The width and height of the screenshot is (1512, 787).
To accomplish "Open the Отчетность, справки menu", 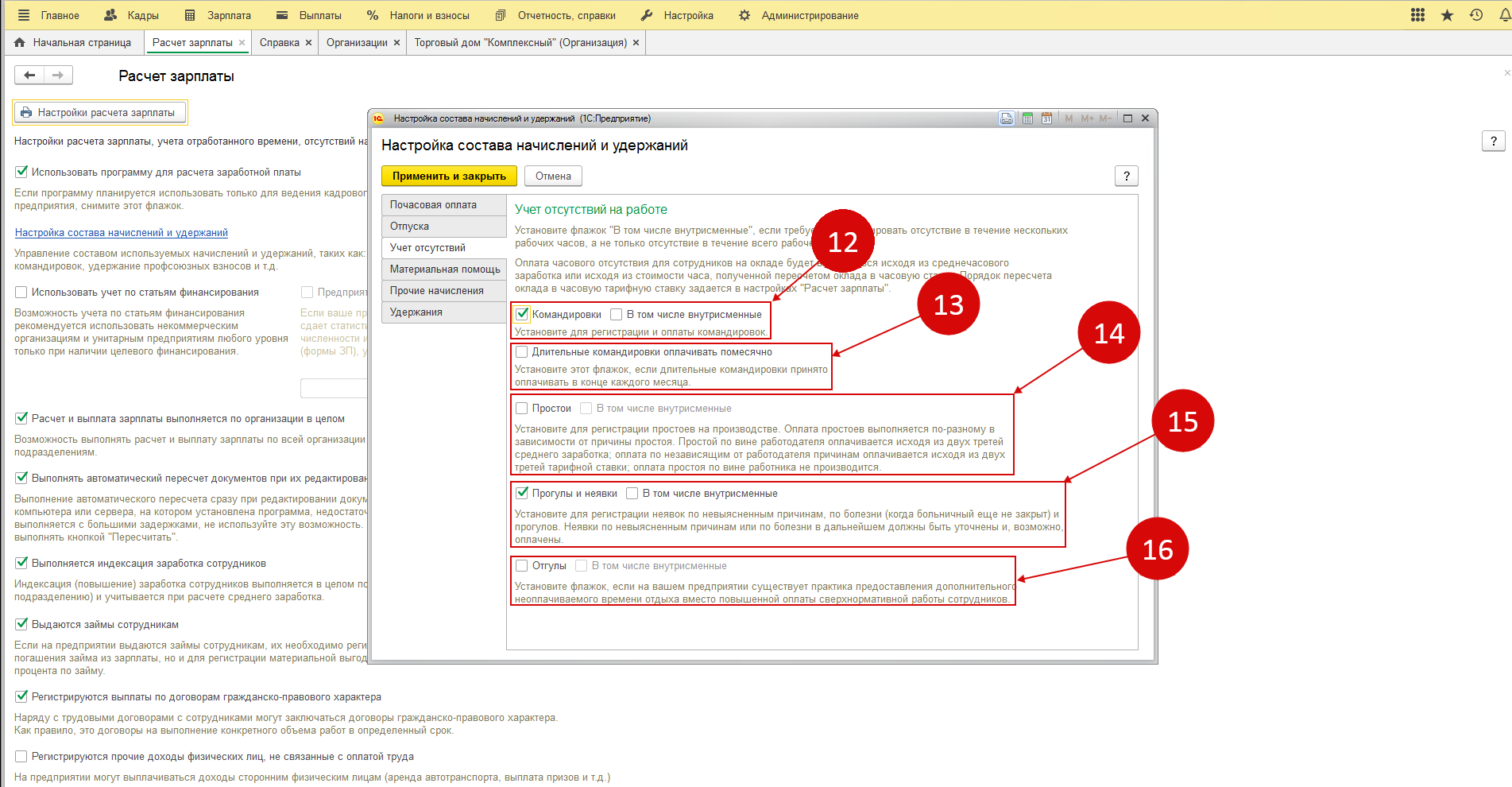I will 555,15.
